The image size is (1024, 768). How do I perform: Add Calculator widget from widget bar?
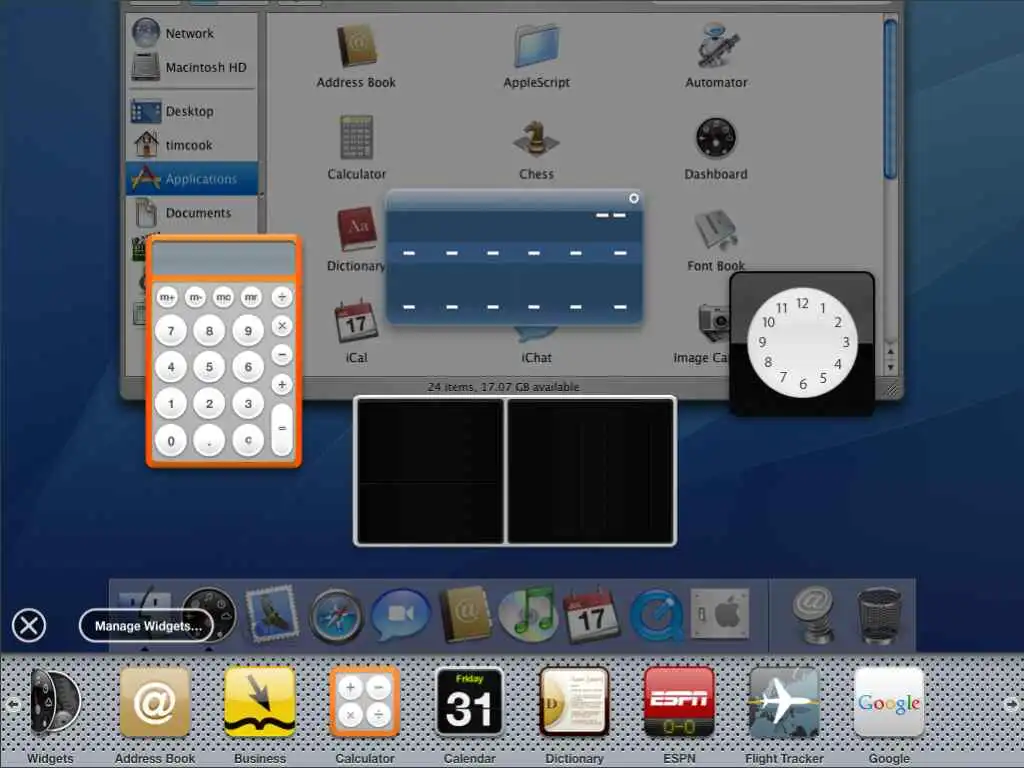pos(364,702)
